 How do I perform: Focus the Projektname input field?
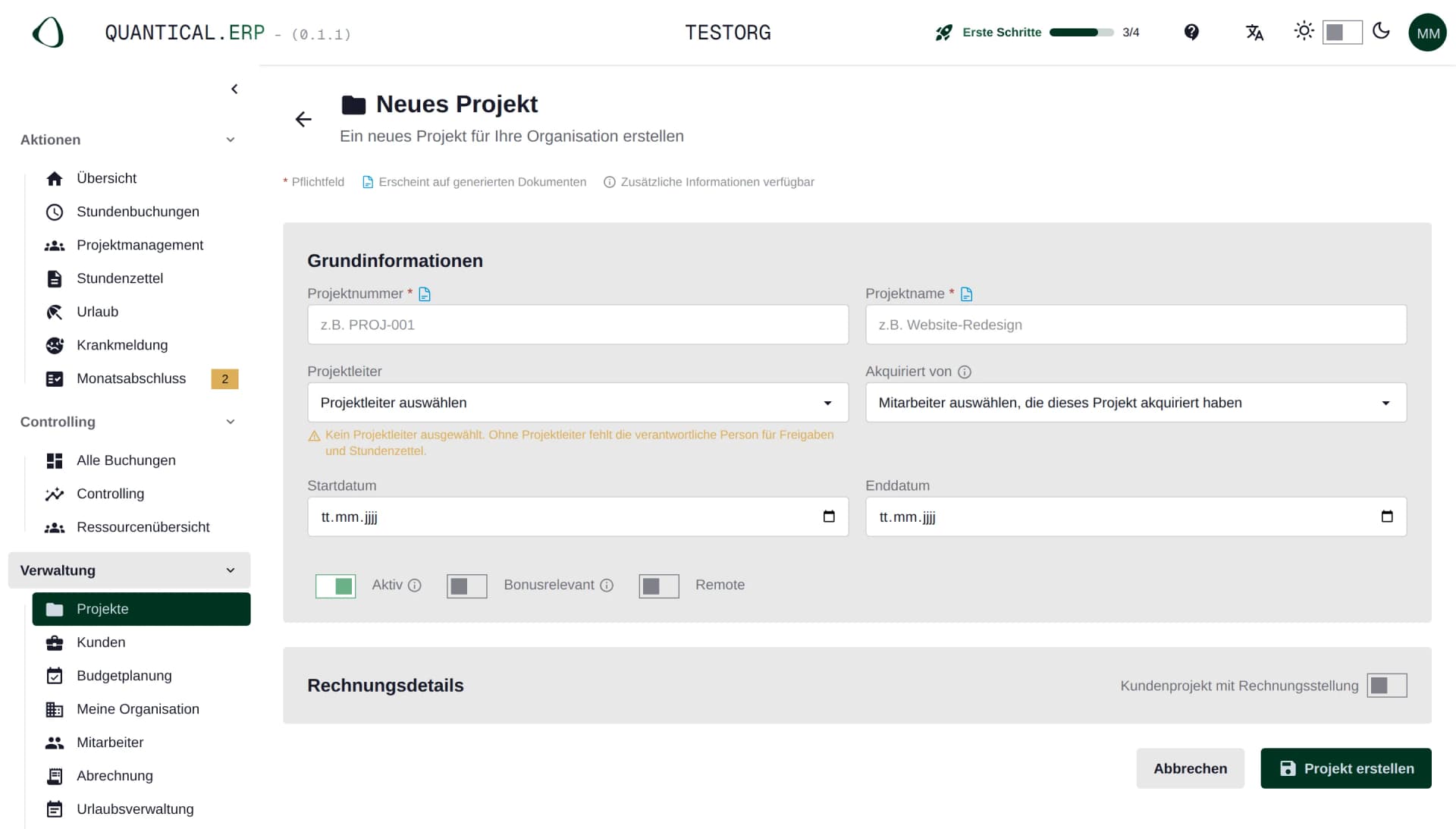(1136, 325)
